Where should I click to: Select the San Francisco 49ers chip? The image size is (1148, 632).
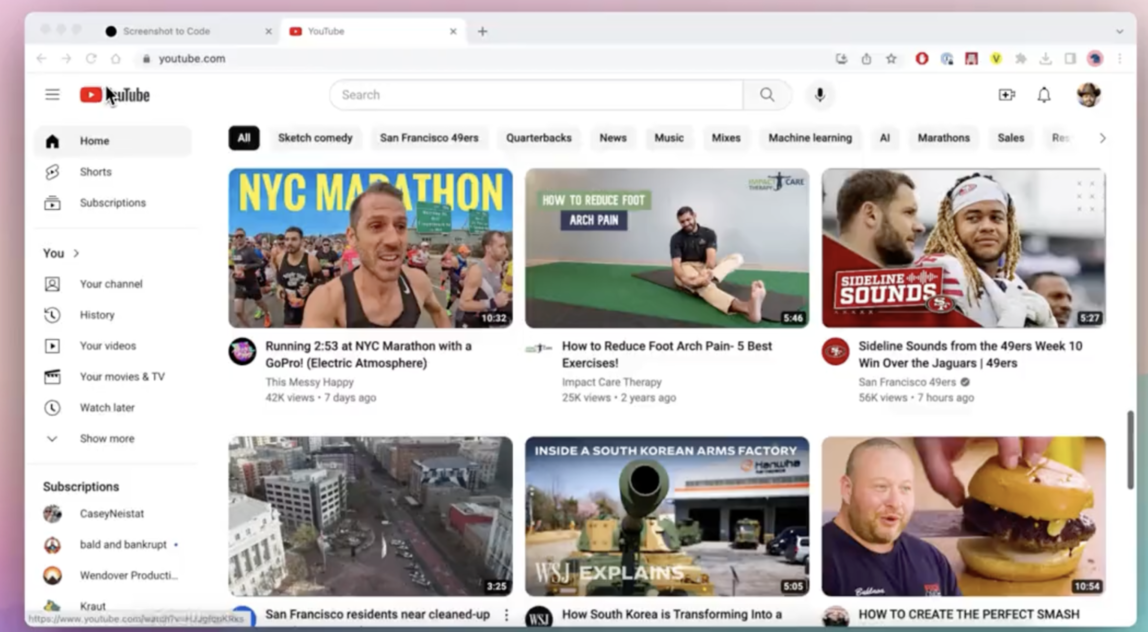click(x=429, y=138)
